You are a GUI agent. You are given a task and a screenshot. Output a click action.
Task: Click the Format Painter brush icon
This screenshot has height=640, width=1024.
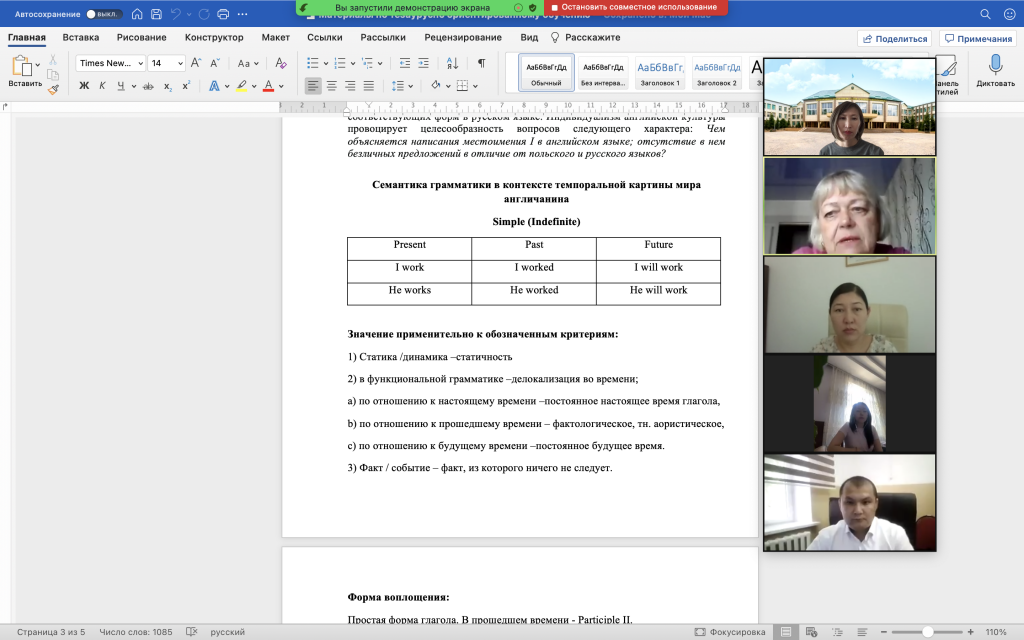[53, 89]
